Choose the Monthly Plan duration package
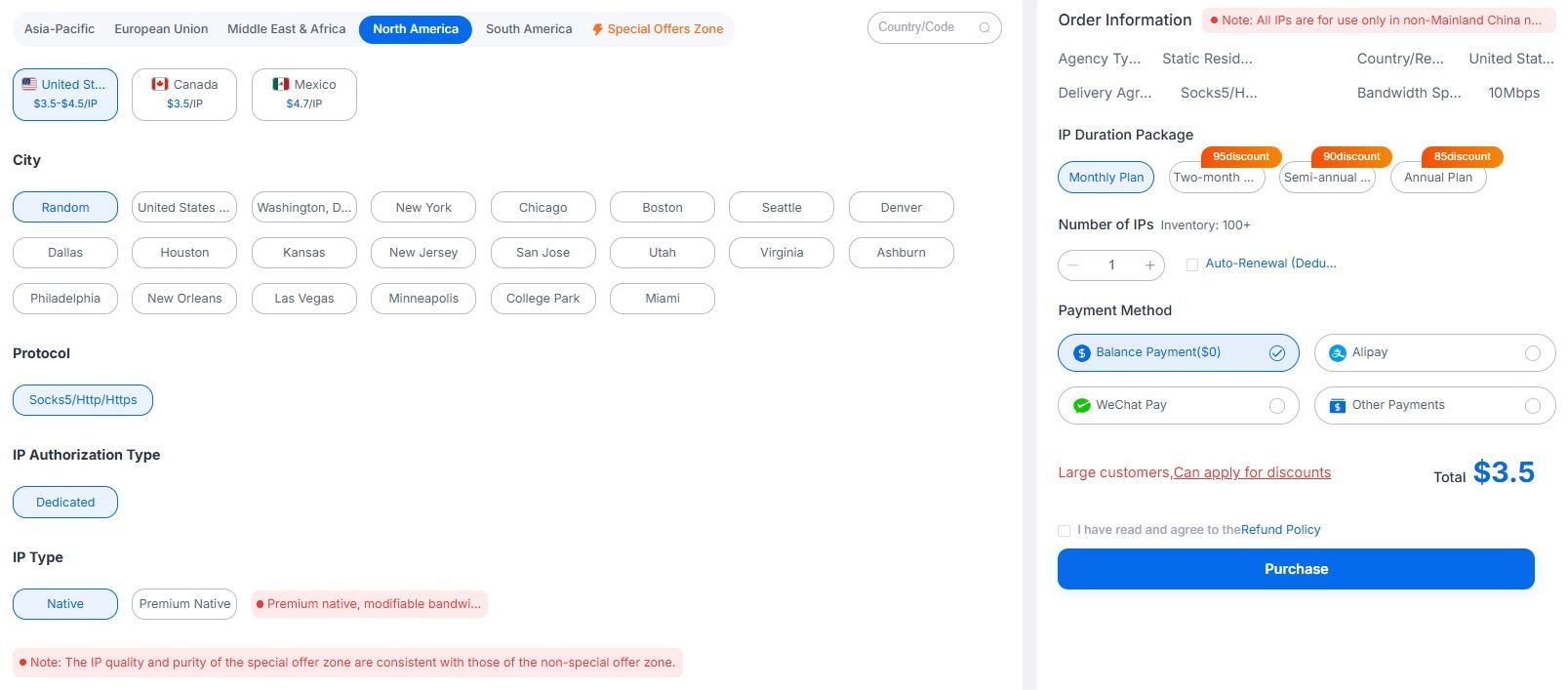The image size is (1568, 690). point(1106,178)
